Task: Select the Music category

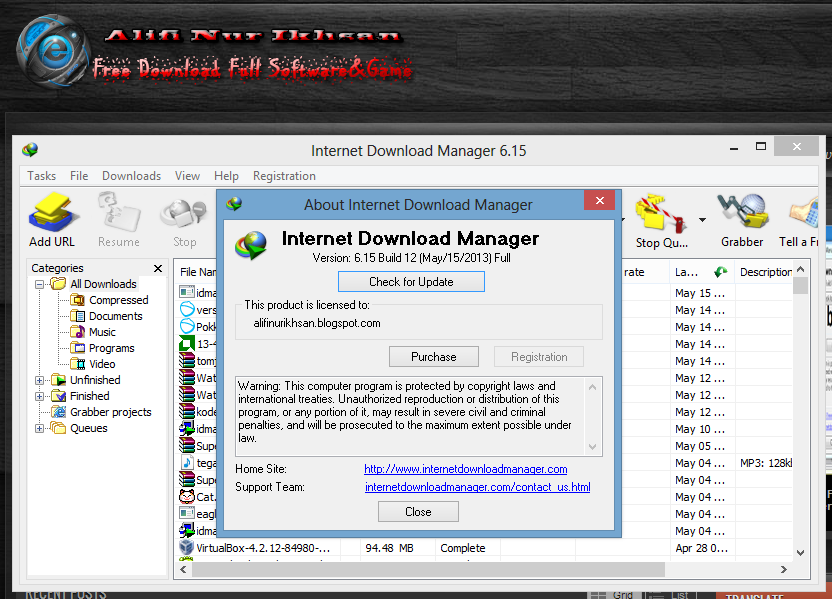Action: [x=93, y=332]
